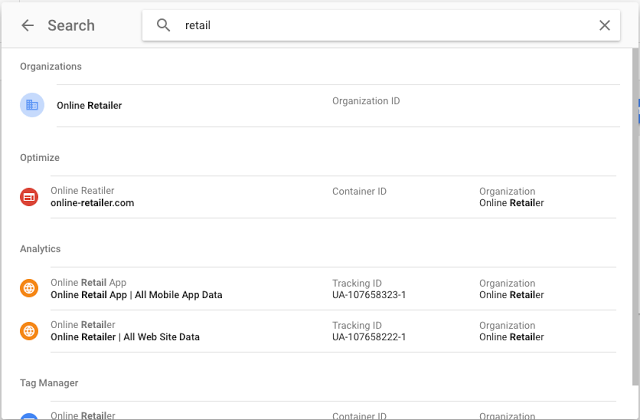Click the Online Reatiler account name in Optimize
This screenshot has height=420, width=640.
tap(82, 191)
